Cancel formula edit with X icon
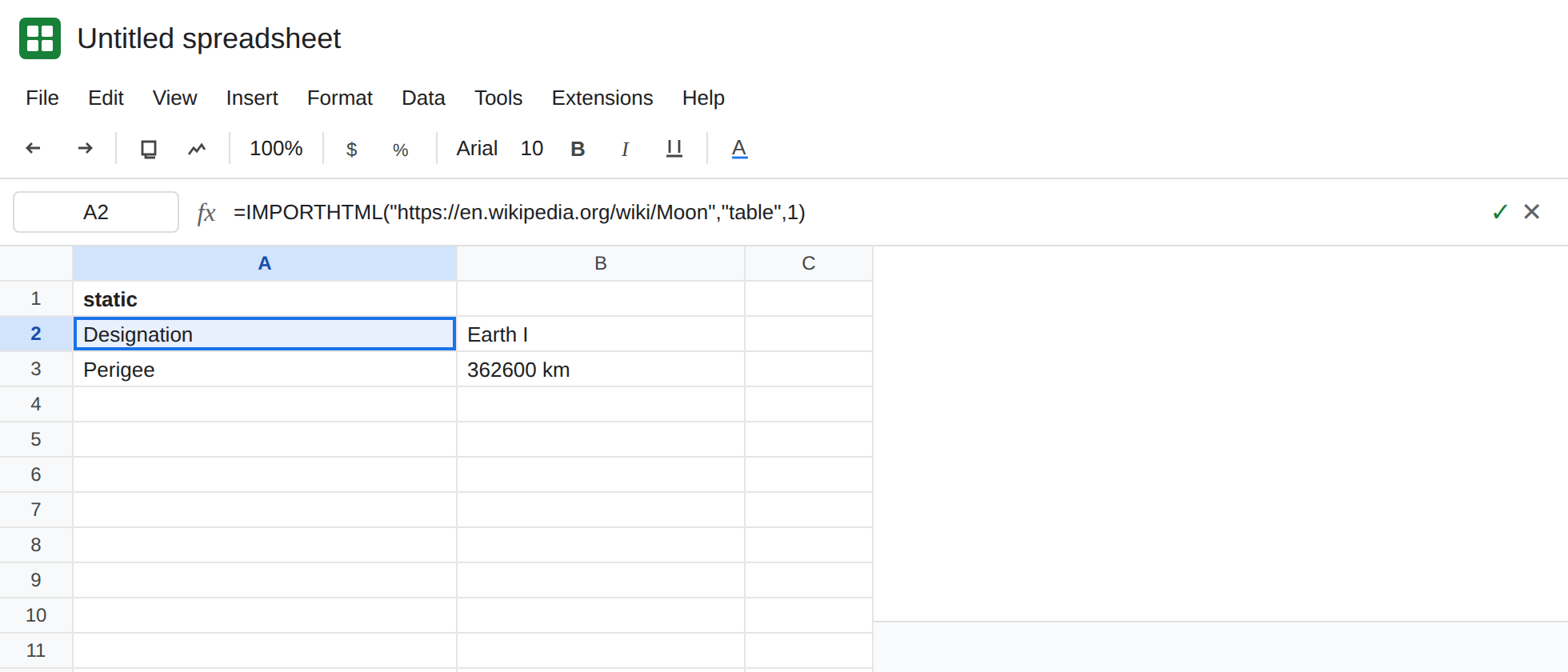This screenshot has width=1568, height=672. (x=1532, y=211)
